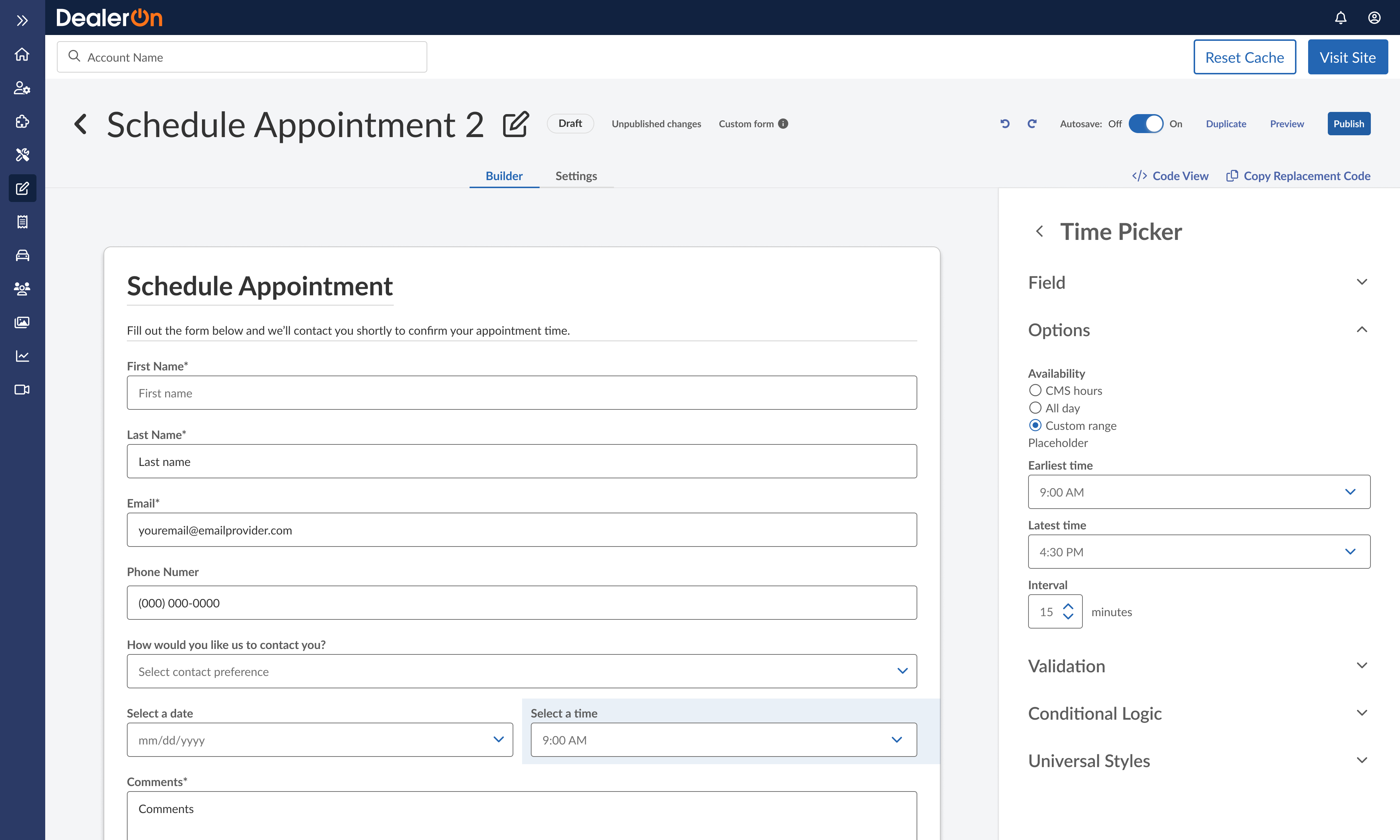The height and width of the screenshot is (840, 1400).
Task: Click the Reset Cache button
Action: click(x=1244, y=57)
